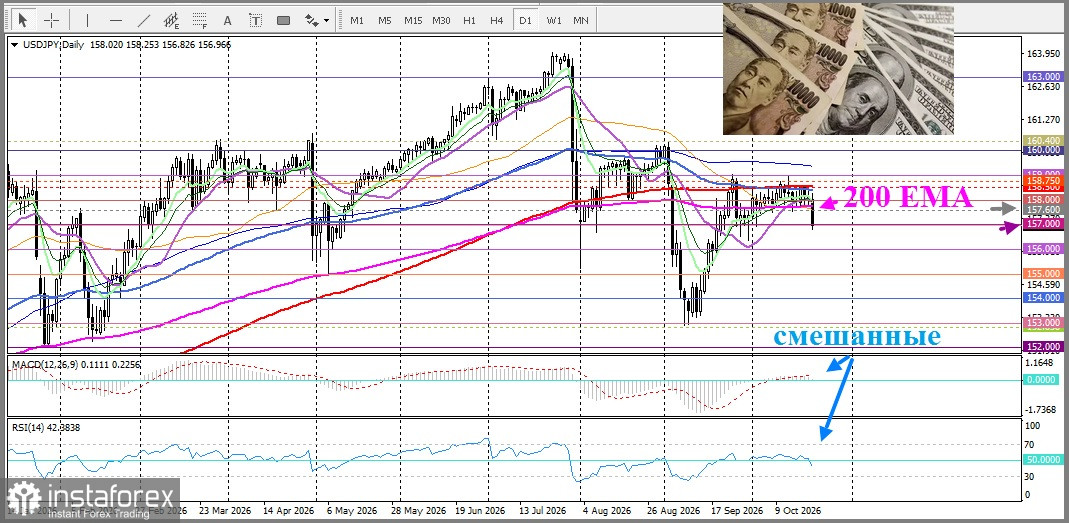
Task: Switch chart to H4 timeframe
Action: coord(496,20)
